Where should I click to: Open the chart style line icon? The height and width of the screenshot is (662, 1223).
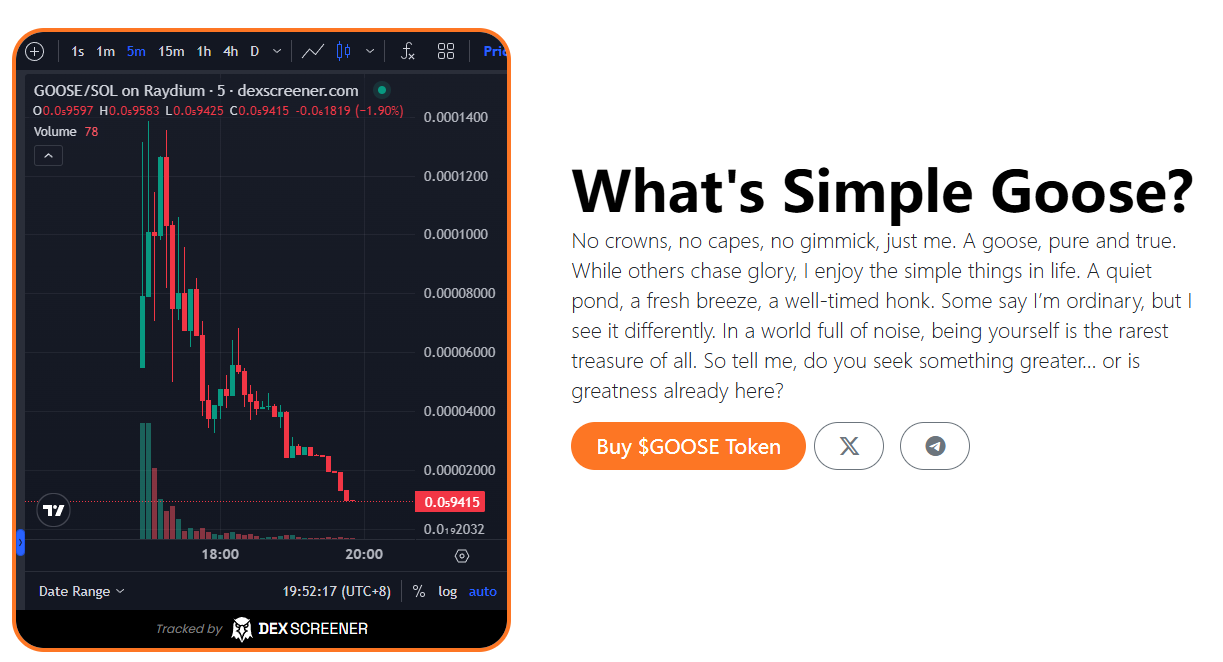click(x=313, y=51)
